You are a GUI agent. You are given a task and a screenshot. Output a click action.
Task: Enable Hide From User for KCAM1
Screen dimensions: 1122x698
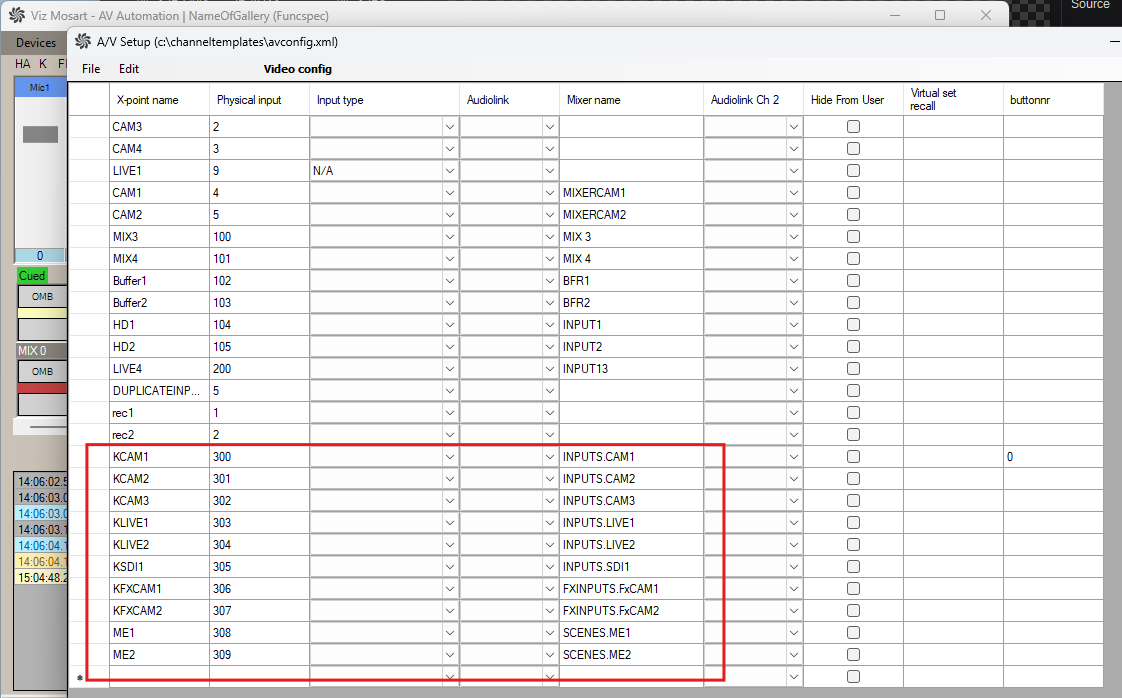[x=853, y=457]
